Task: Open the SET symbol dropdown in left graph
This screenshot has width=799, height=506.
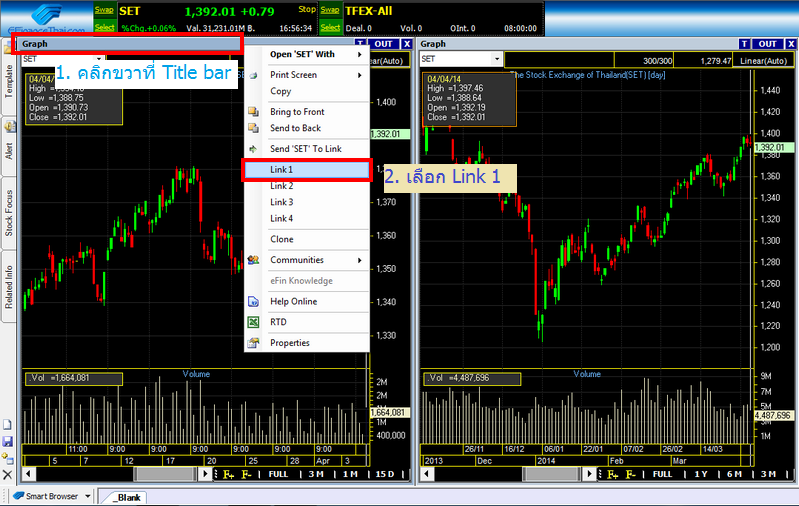Action: point(99,59)
